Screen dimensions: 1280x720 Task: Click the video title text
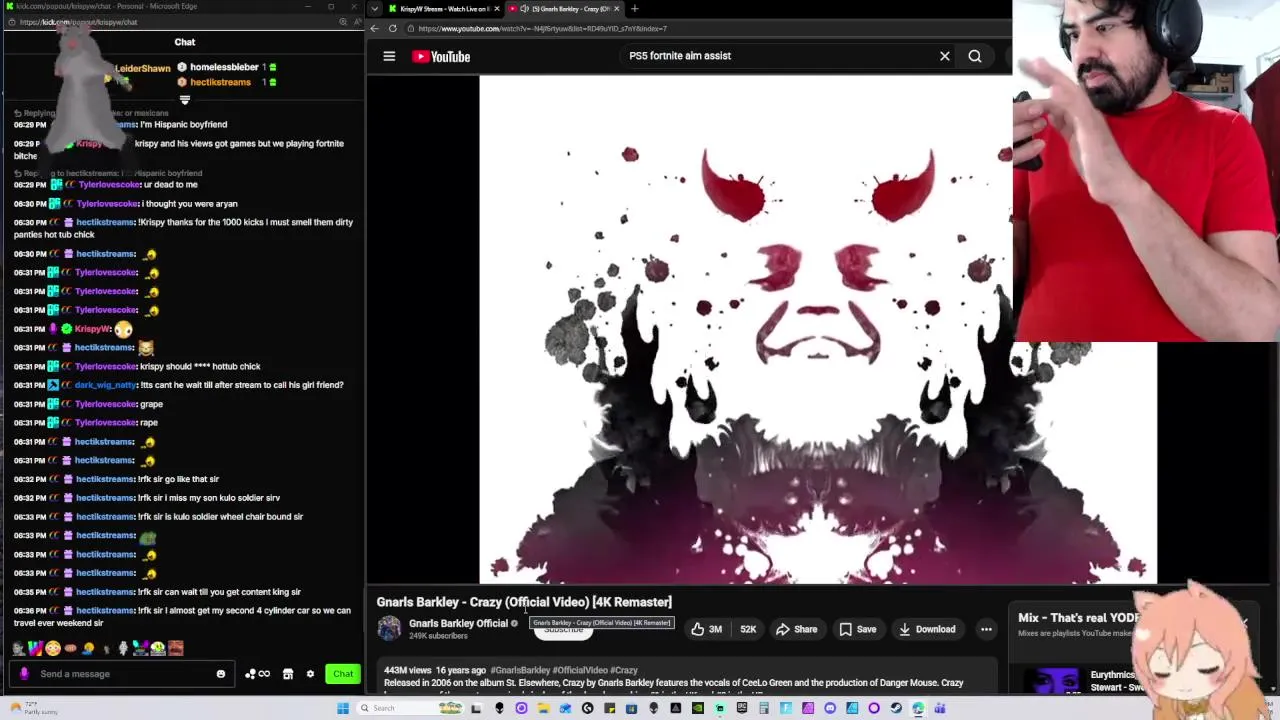(524, 602)
